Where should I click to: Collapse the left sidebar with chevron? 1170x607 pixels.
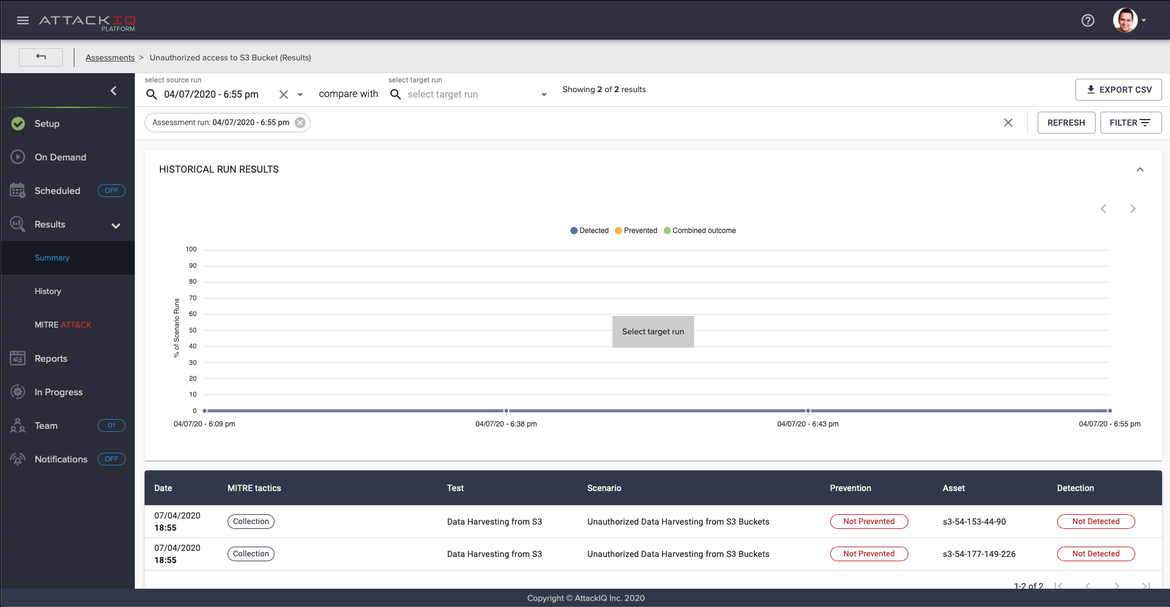point(113,91)
